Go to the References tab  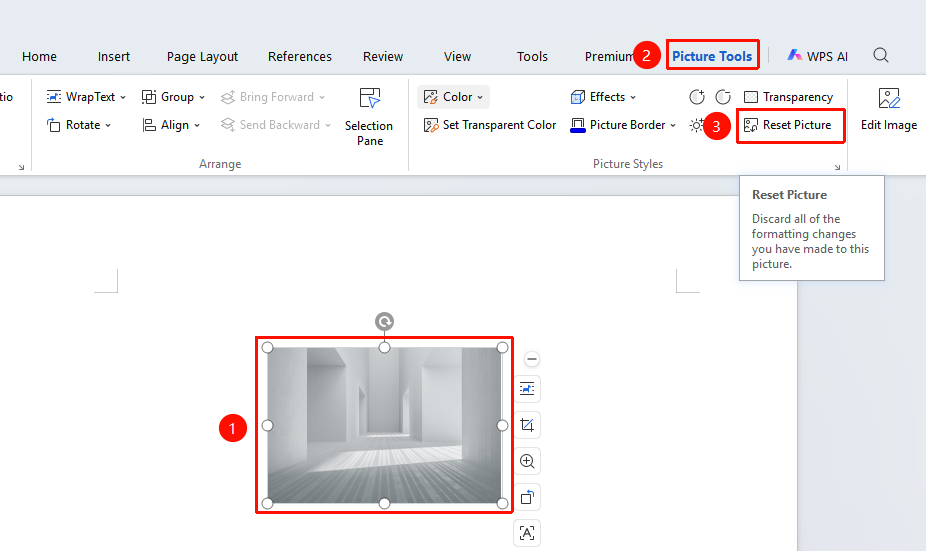(299, 57)
